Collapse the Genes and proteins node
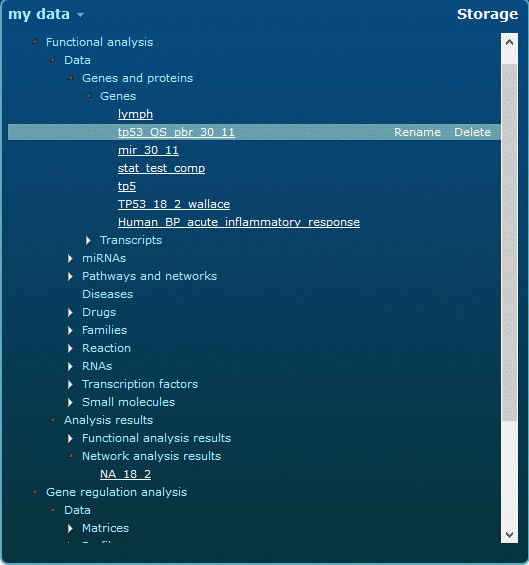The image size is (529, 565). point(71,78)
